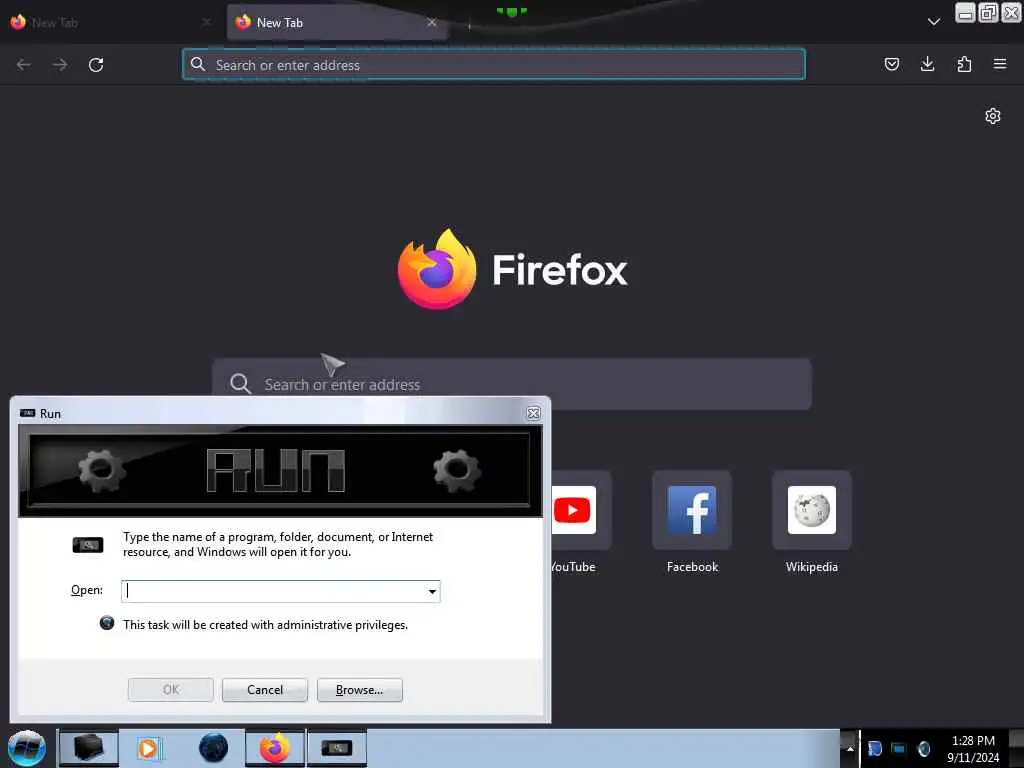Open Save to Pocket icon
The height and width of the screenshot is (768, 1024).
(891, 64)
